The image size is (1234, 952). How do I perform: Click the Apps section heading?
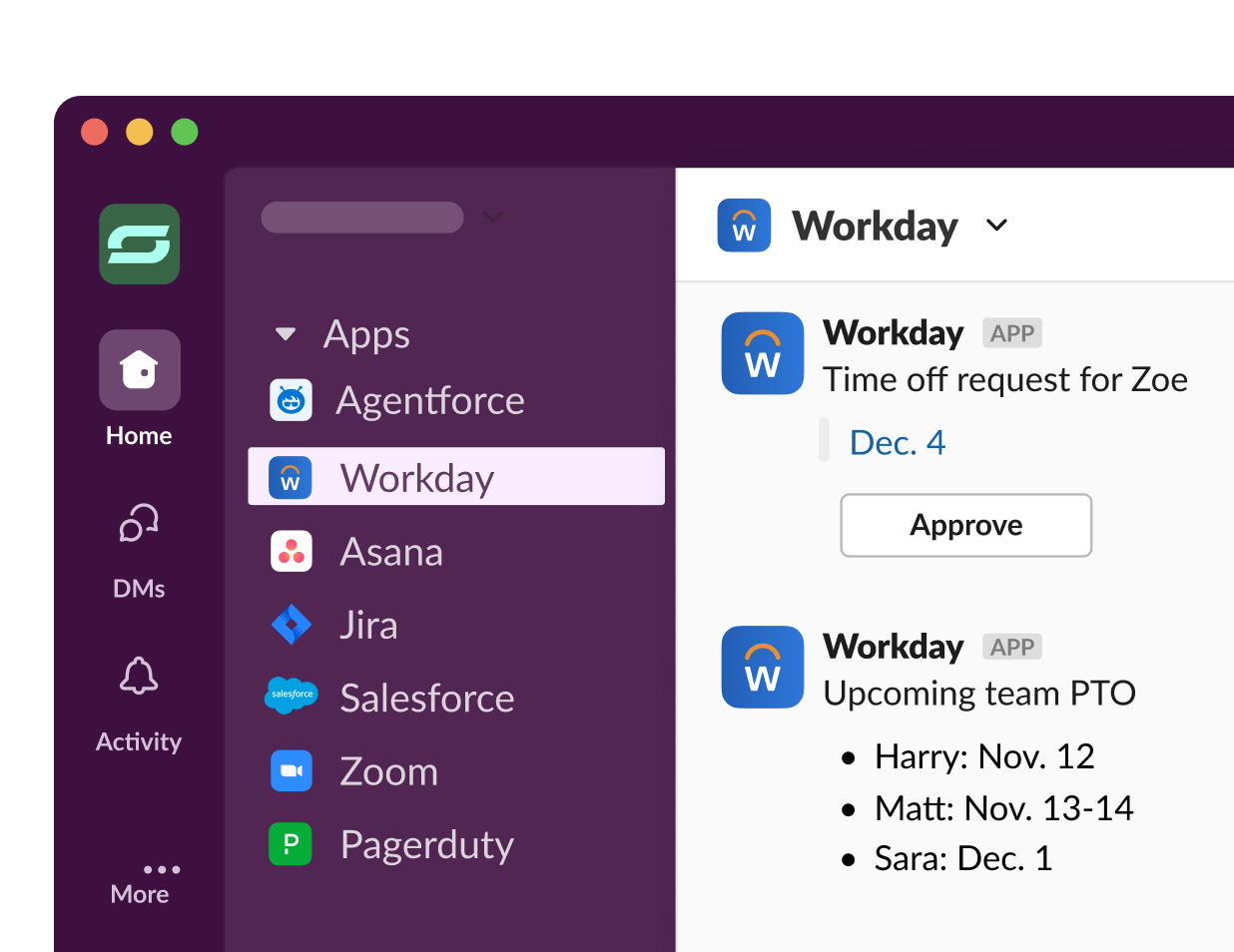[366, 334]
